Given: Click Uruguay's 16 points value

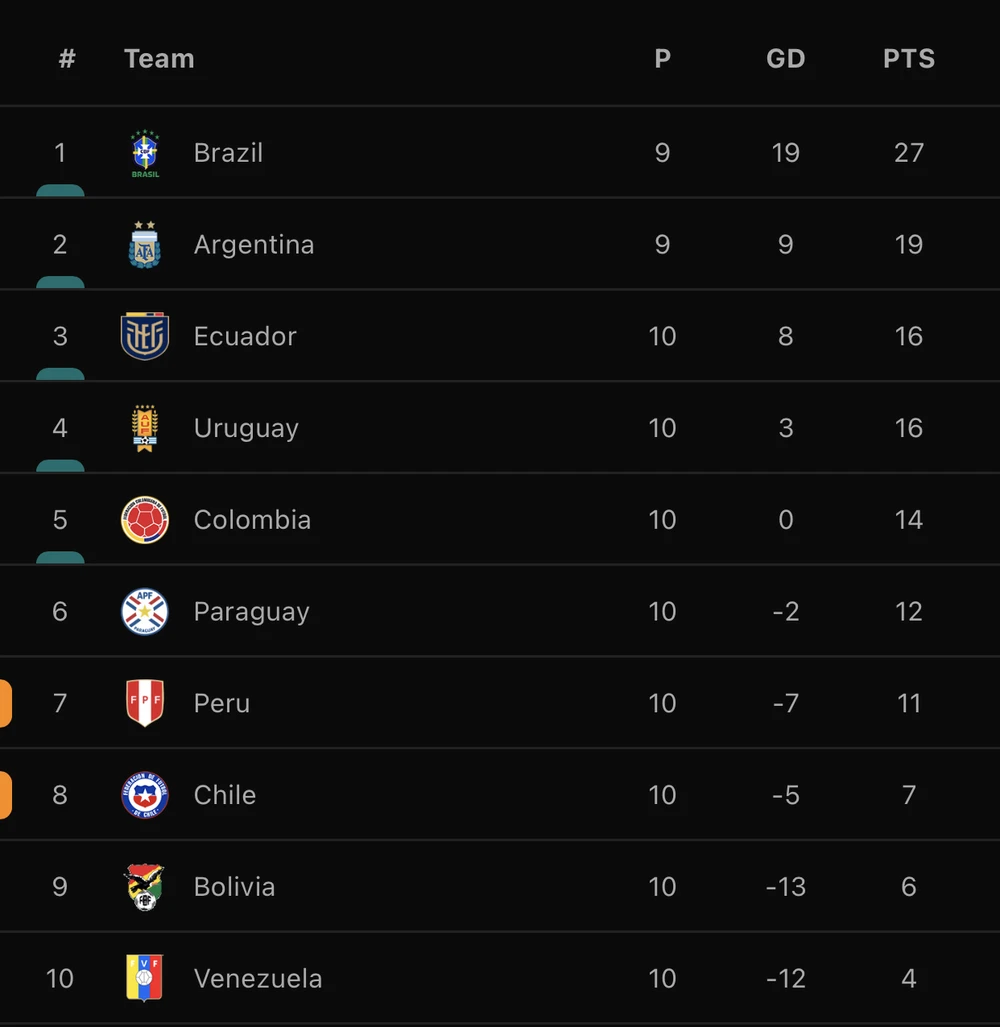Looking at the screenshot, I should [908, 428].
